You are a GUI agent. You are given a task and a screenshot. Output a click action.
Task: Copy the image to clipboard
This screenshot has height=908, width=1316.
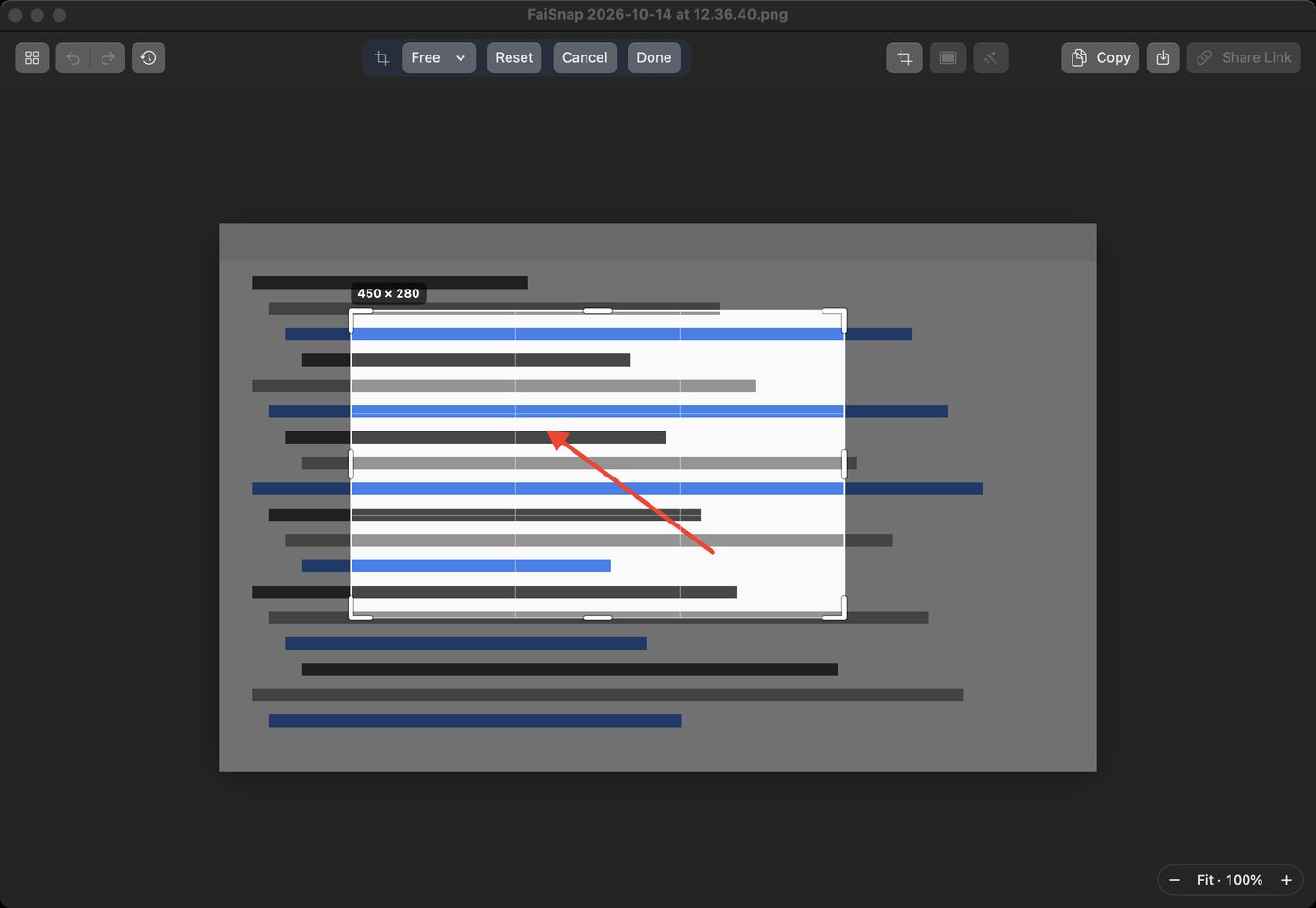[x=1101, y=57]
